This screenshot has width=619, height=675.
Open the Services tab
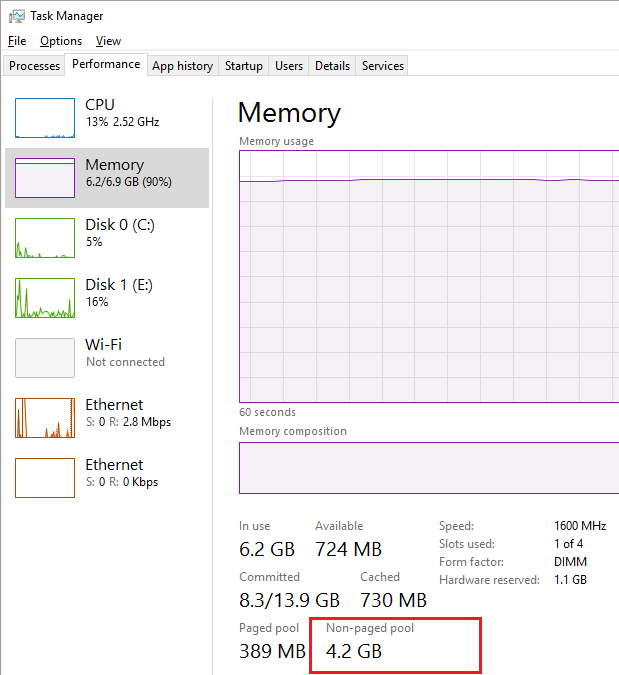click(x=383, y=66)
